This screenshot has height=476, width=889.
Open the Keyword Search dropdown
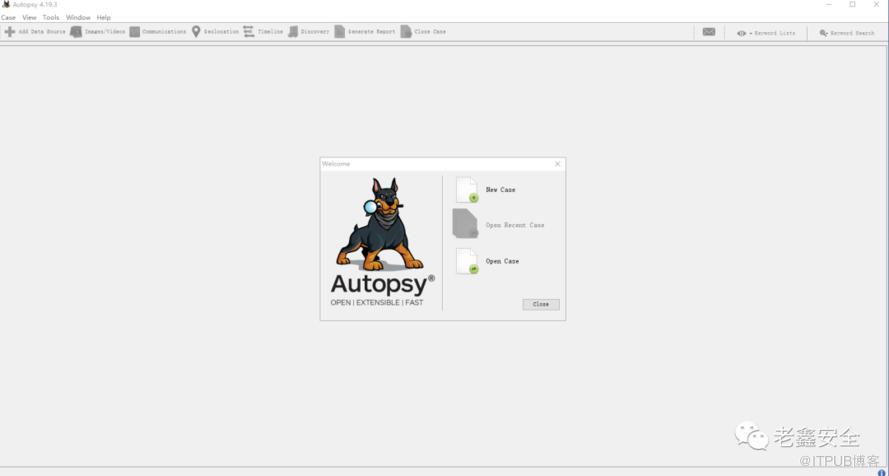tap(847, 33)
